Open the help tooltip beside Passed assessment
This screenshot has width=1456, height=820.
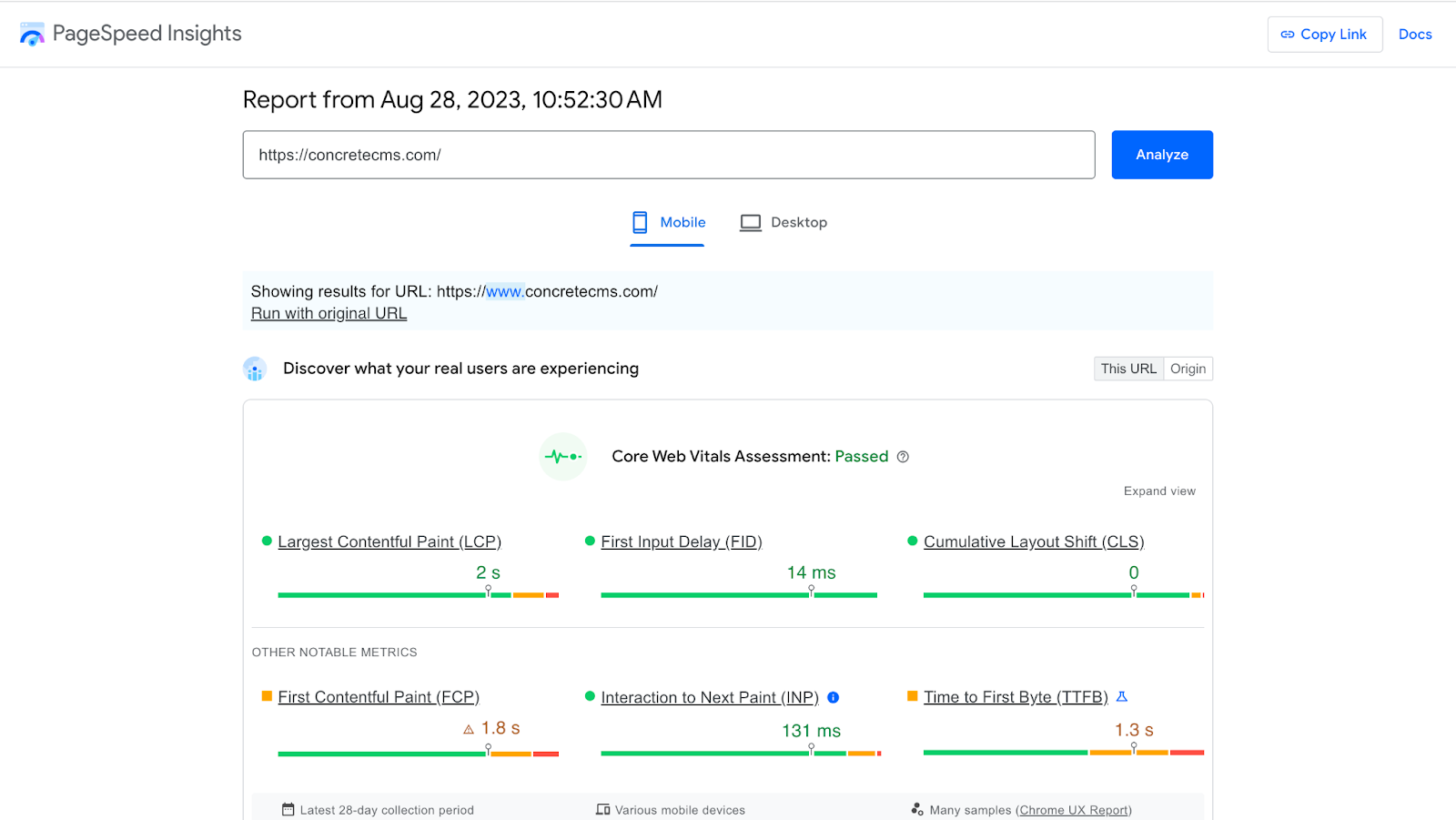[x=903, y=456]
